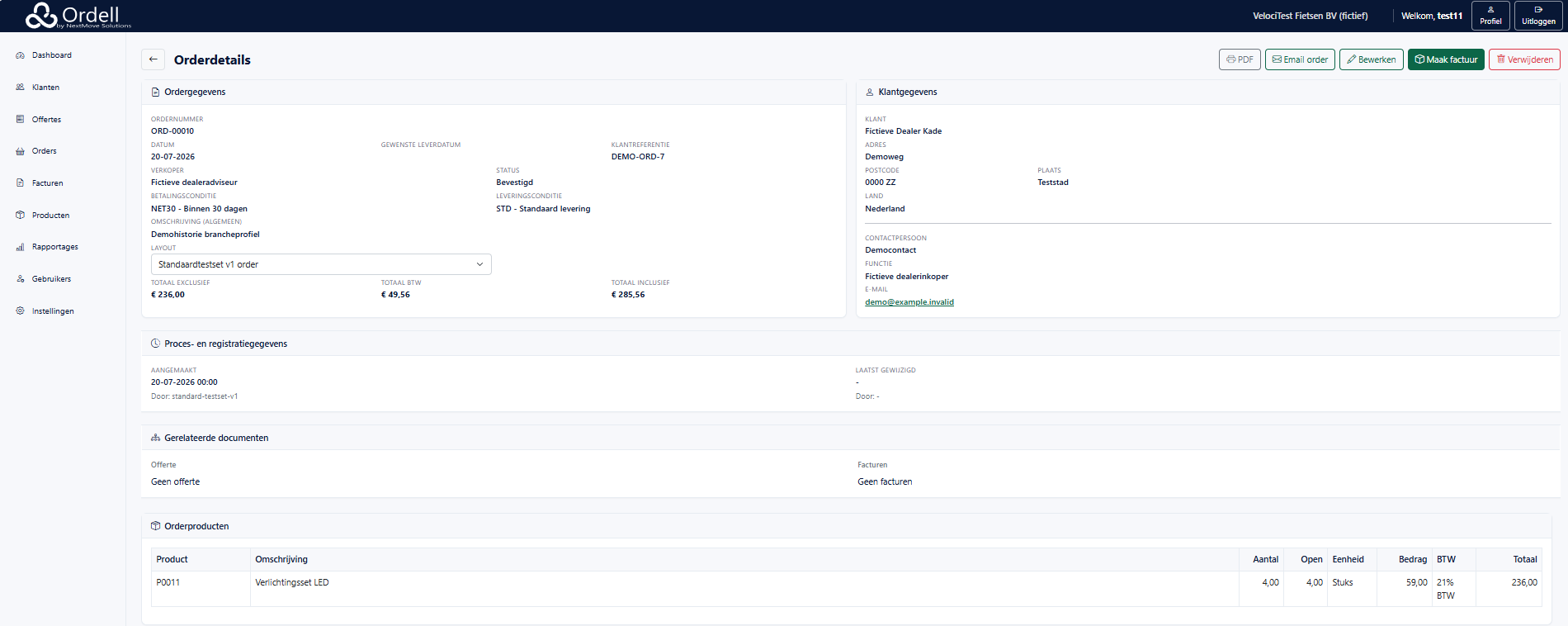1568x626 pixels.
Task: Click the Instellingen gear icon
Action: pyautogui.click(x=21, y=311)
